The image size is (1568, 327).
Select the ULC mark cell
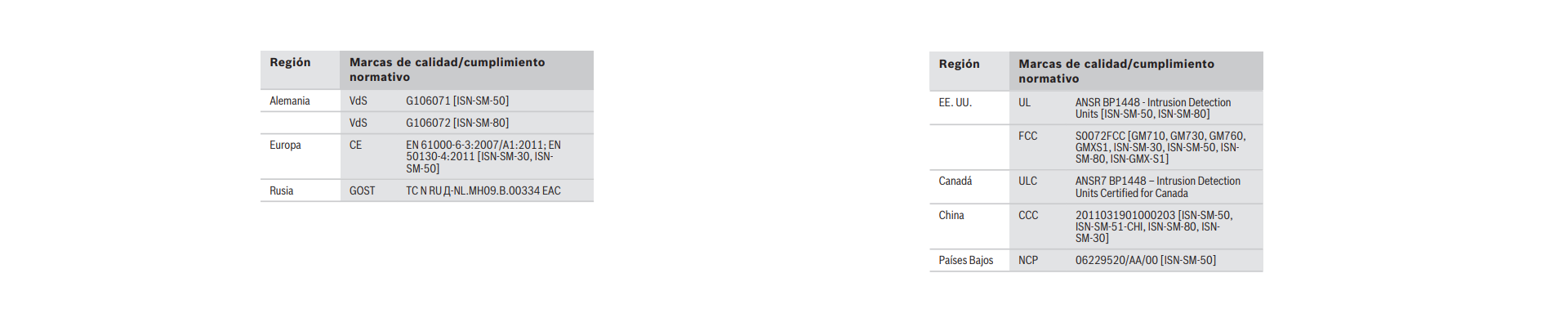(x=1027, y=181)
